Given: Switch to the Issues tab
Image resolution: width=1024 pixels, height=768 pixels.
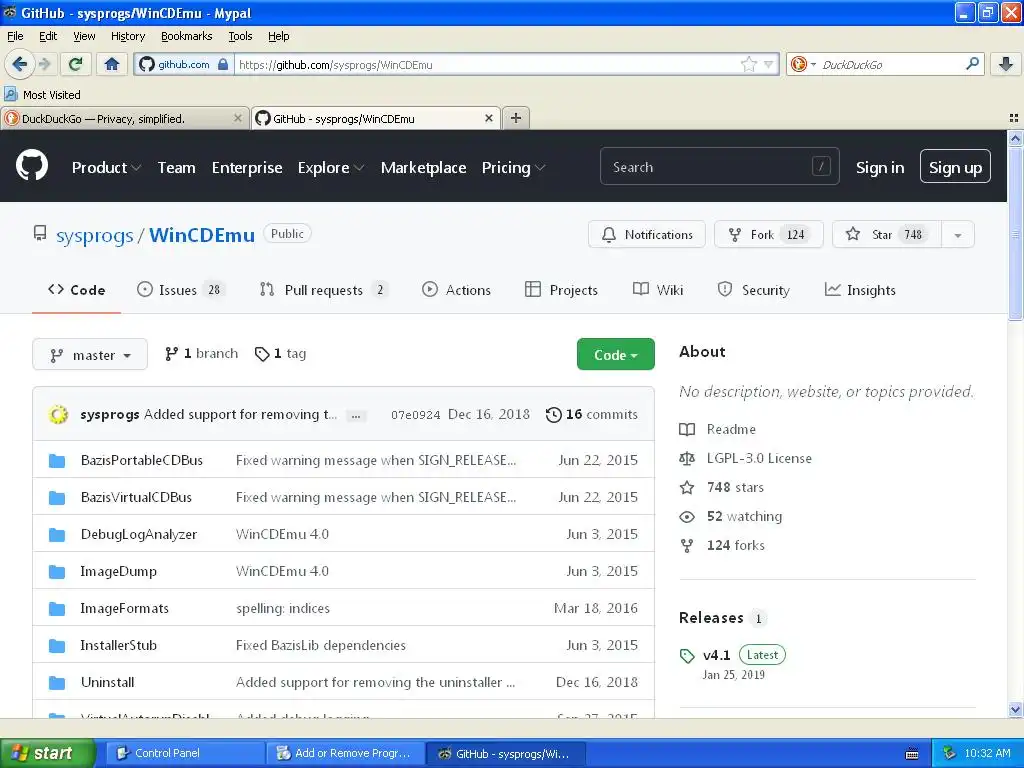Looking at the screenshot, I should coord(181,290).
